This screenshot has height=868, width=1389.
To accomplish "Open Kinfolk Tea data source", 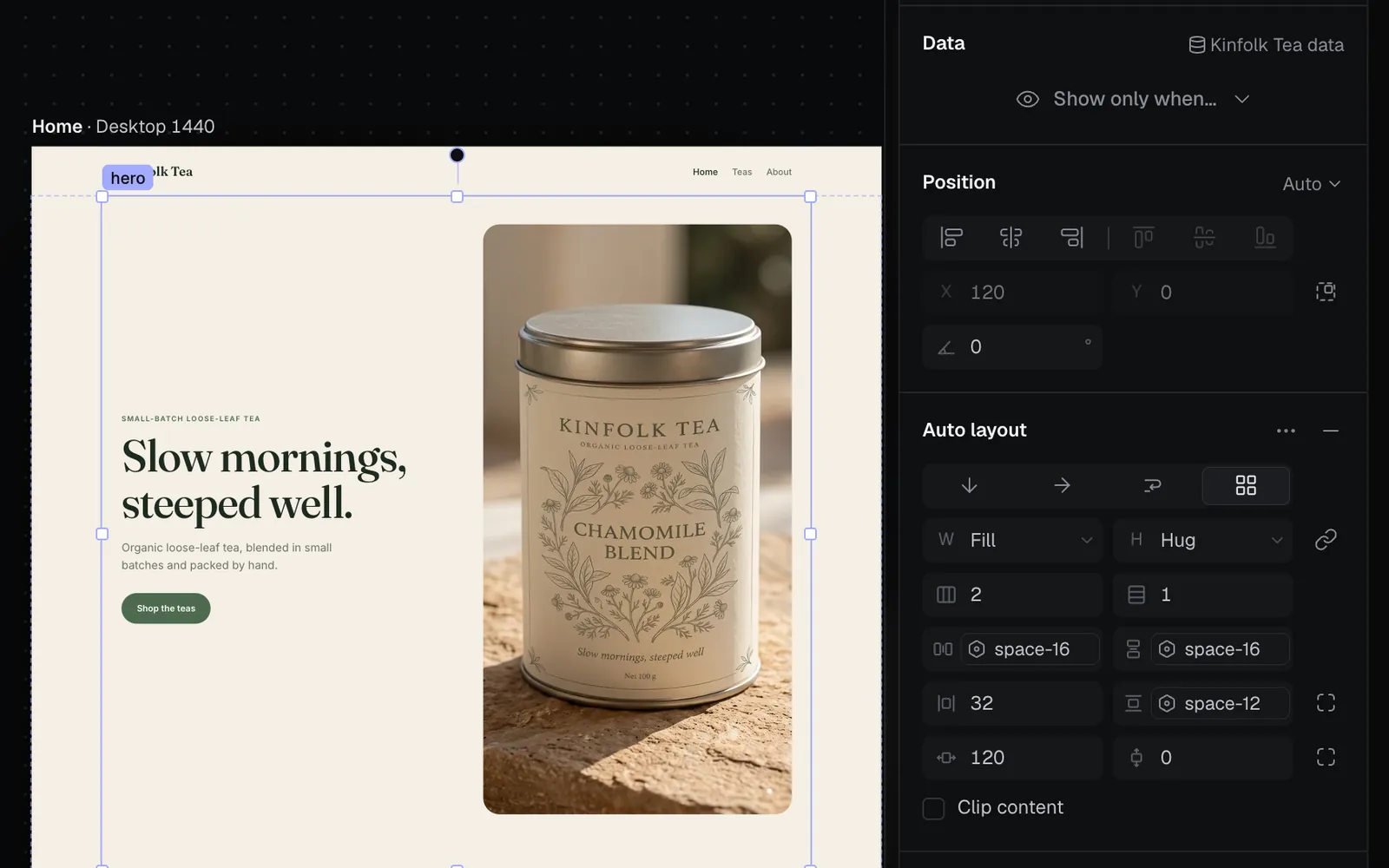I will pos(1266,45).
